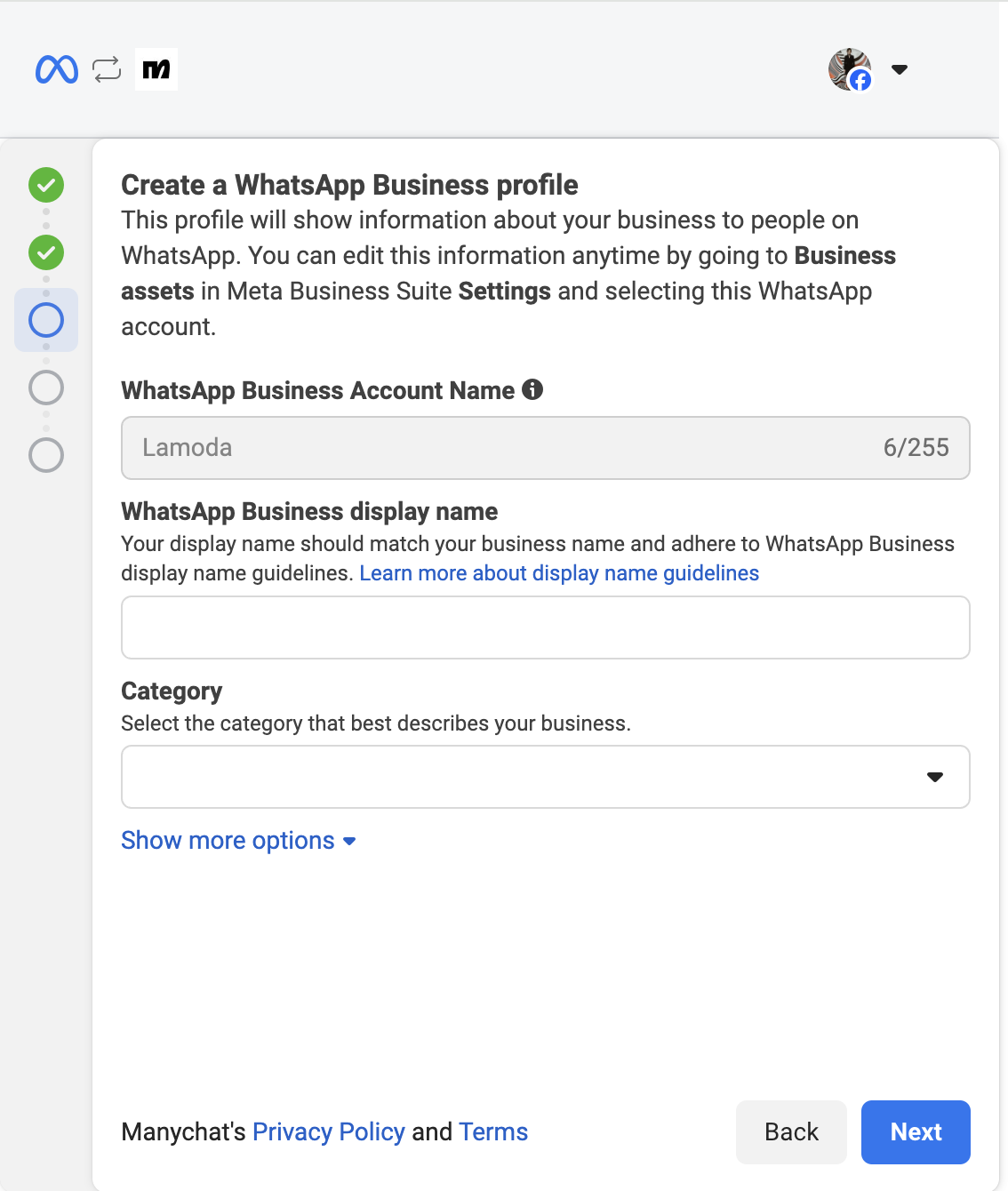Expand Show more options
This screenshot has width=1008, height=1191.
pyautogui.click(x=238, y=841)
